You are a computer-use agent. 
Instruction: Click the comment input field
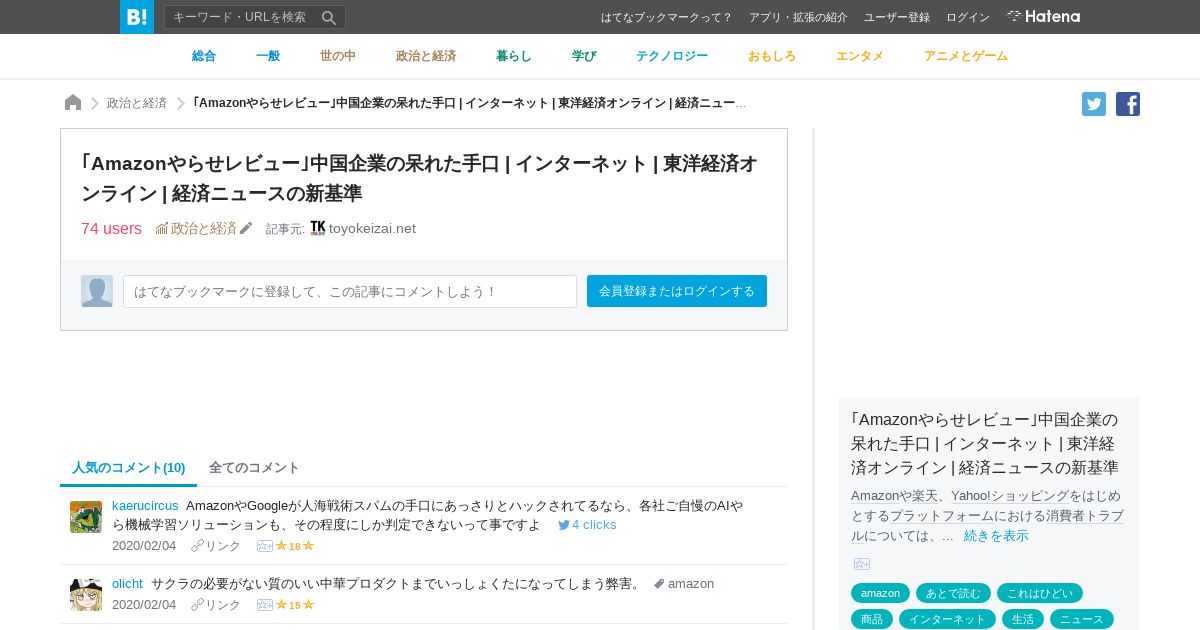click(x=350, y=291)
